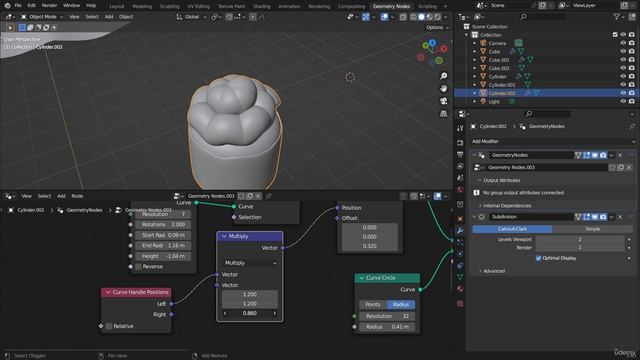The height and width of the screenshot is (360, 640).
Task: Open the Render properties tab icon
Action: click(x=460, y=143)
